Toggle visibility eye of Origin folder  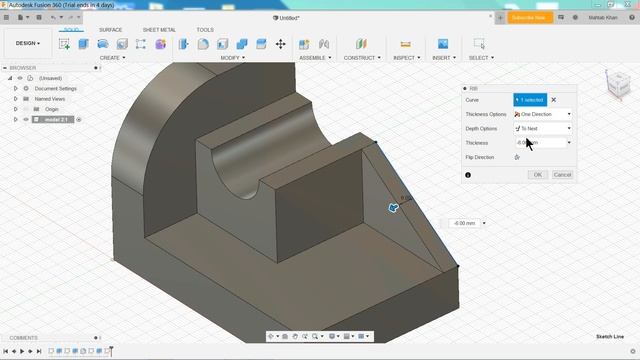click(x=26, y=109)
